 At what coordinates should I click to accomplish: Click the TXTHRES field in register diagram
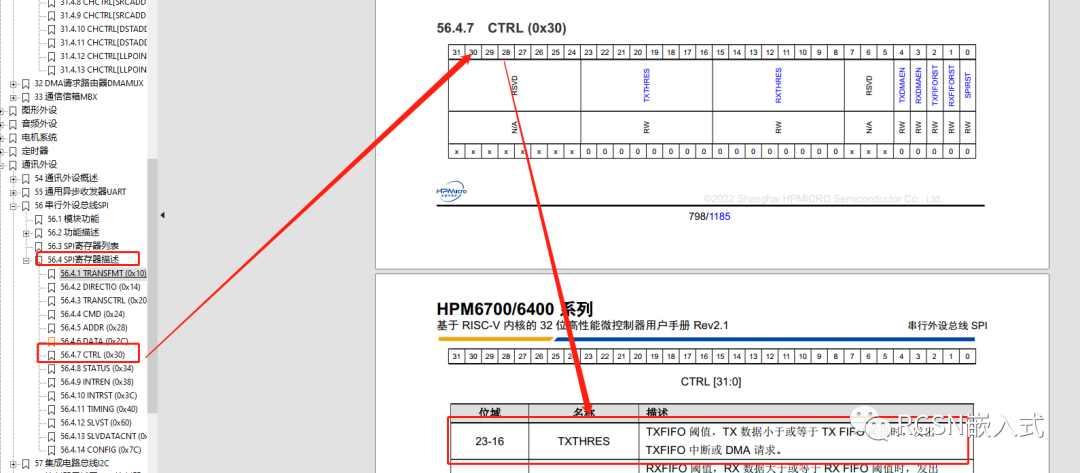click(x=646, y=85)
